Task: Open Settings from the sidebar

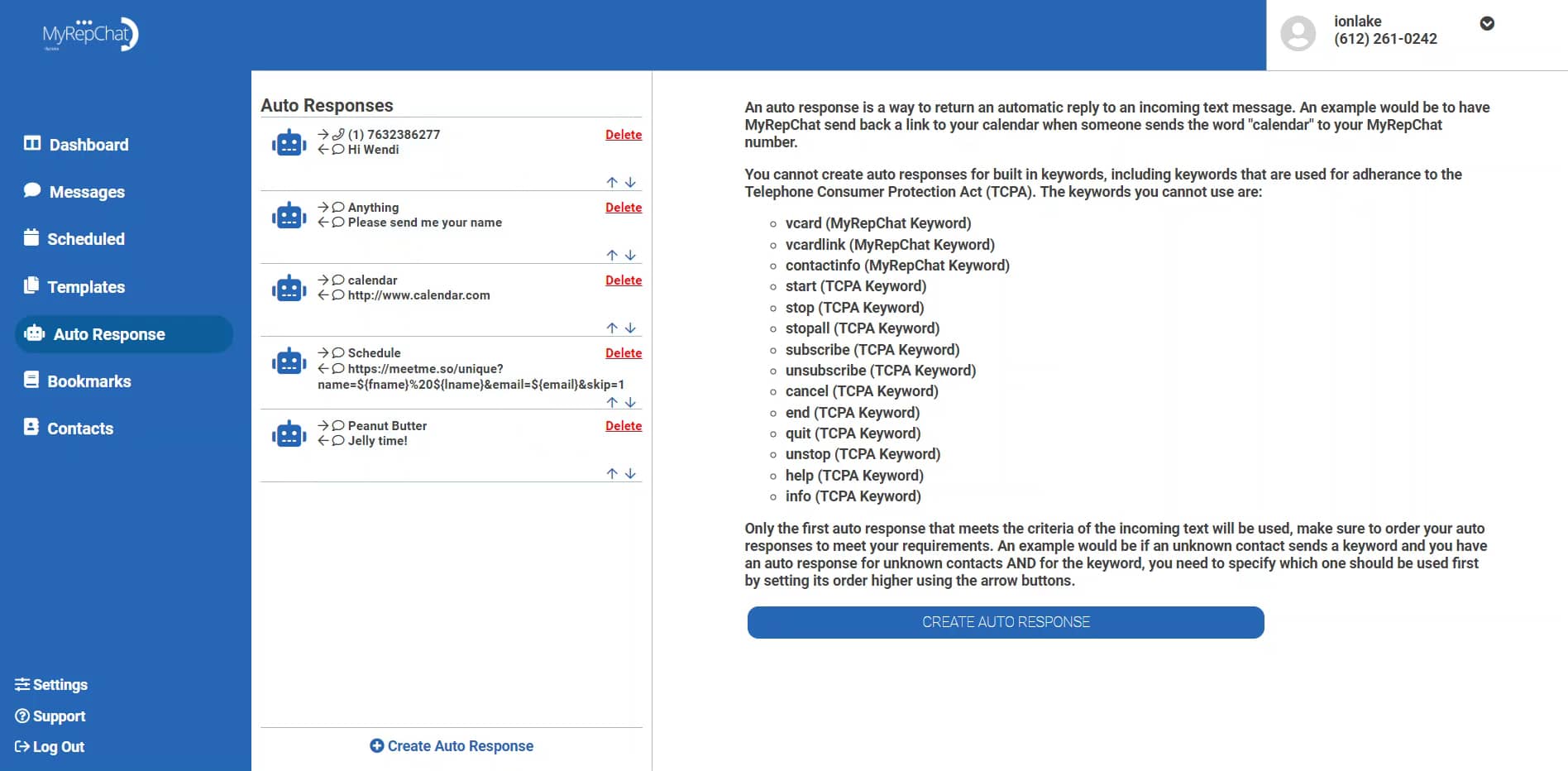Action: (52, 684)
